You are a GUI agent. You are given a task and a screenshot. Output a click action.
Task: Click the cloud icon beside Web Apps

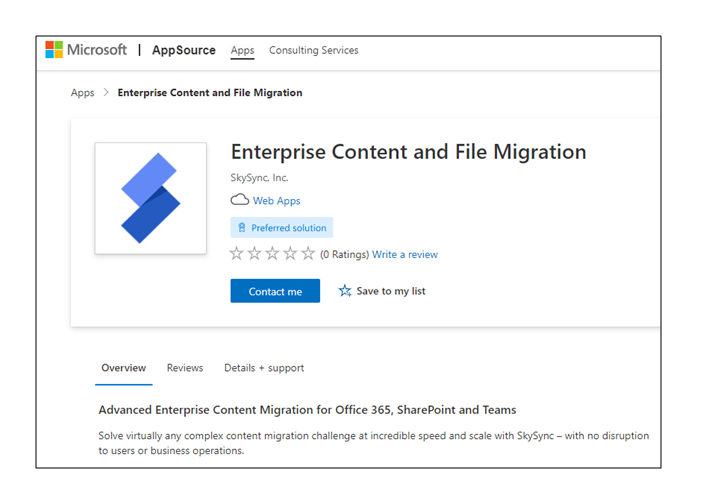click(240, 199)
